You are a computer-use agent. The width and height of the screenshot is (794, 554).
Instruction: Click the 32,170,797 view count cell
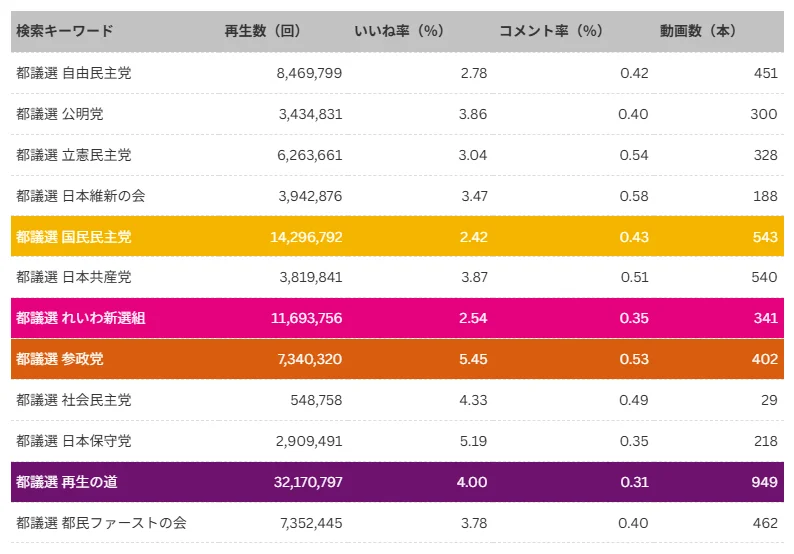tap(307, 482)
